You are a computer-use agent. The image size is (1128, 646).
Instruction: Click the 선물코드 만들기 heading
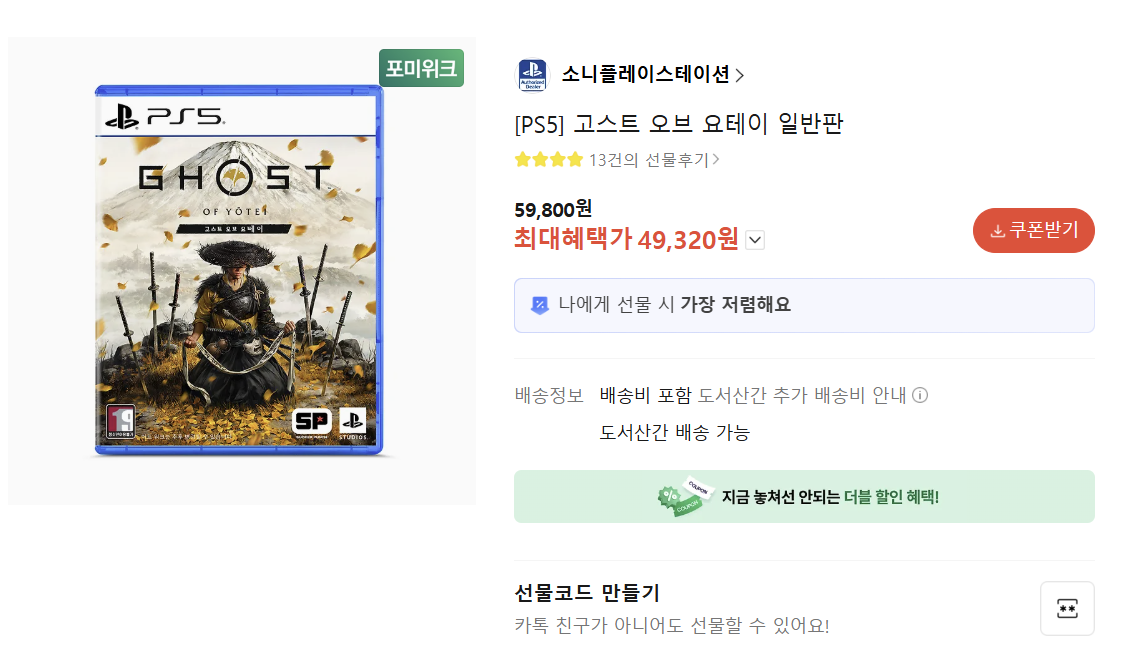pos(587,593)
